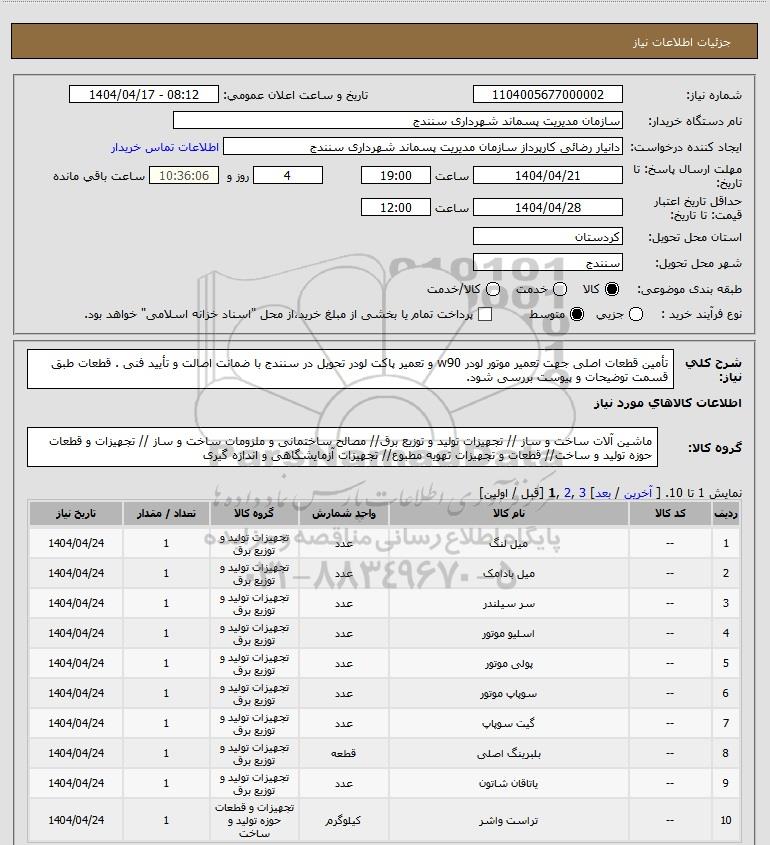Viewport: 770px width, 845px height.
Task: Click the request creator name field
Action: (x=423, y=147)
